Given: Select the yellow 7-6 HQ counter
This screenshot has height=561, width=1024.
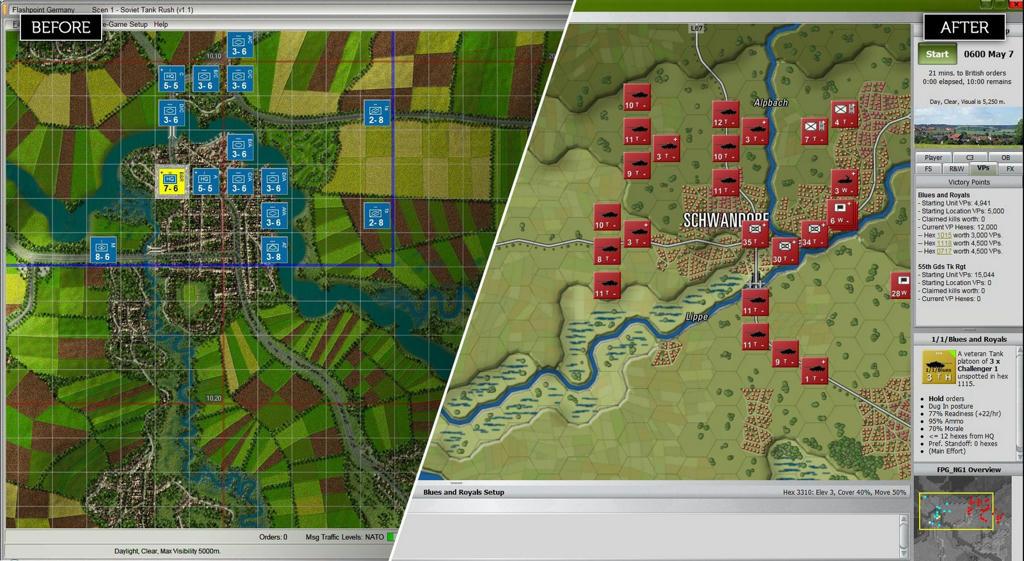Looking at the screenshot, I should 172,182.
